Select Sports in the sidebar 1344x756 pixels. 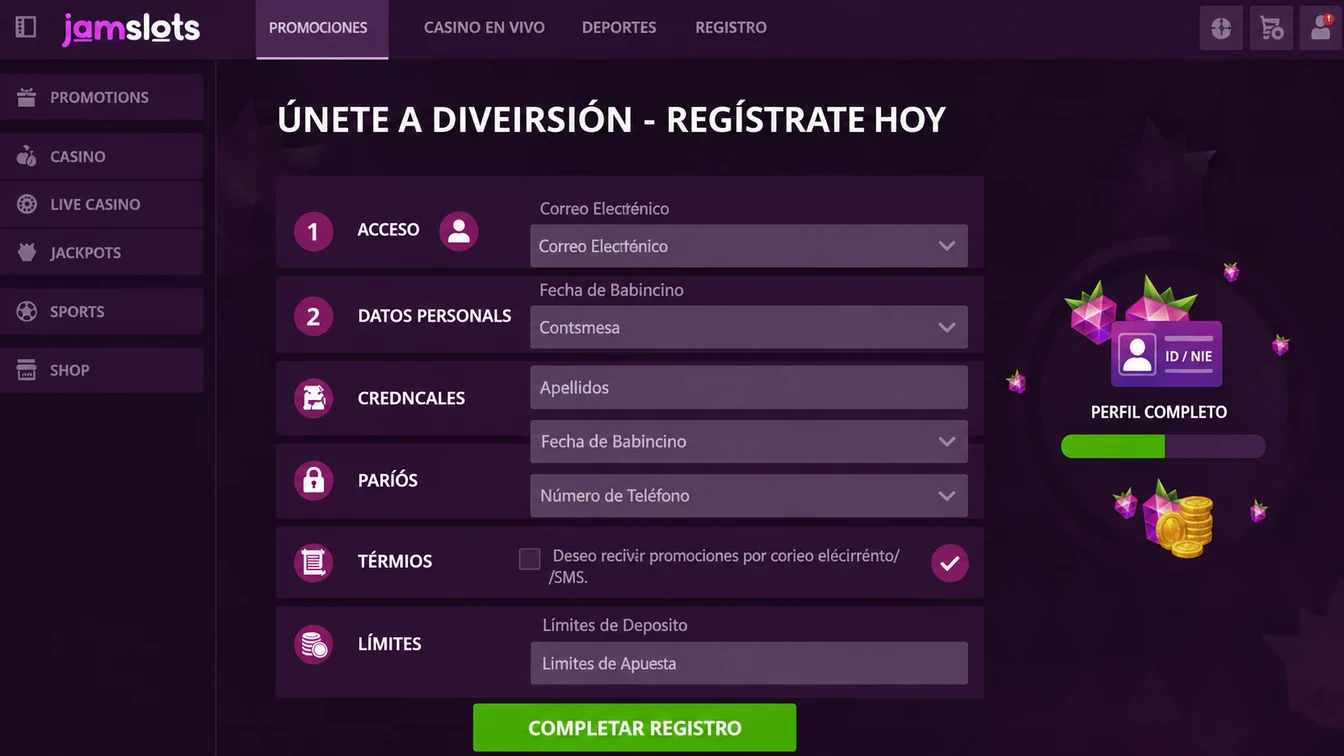click(101, 311)
